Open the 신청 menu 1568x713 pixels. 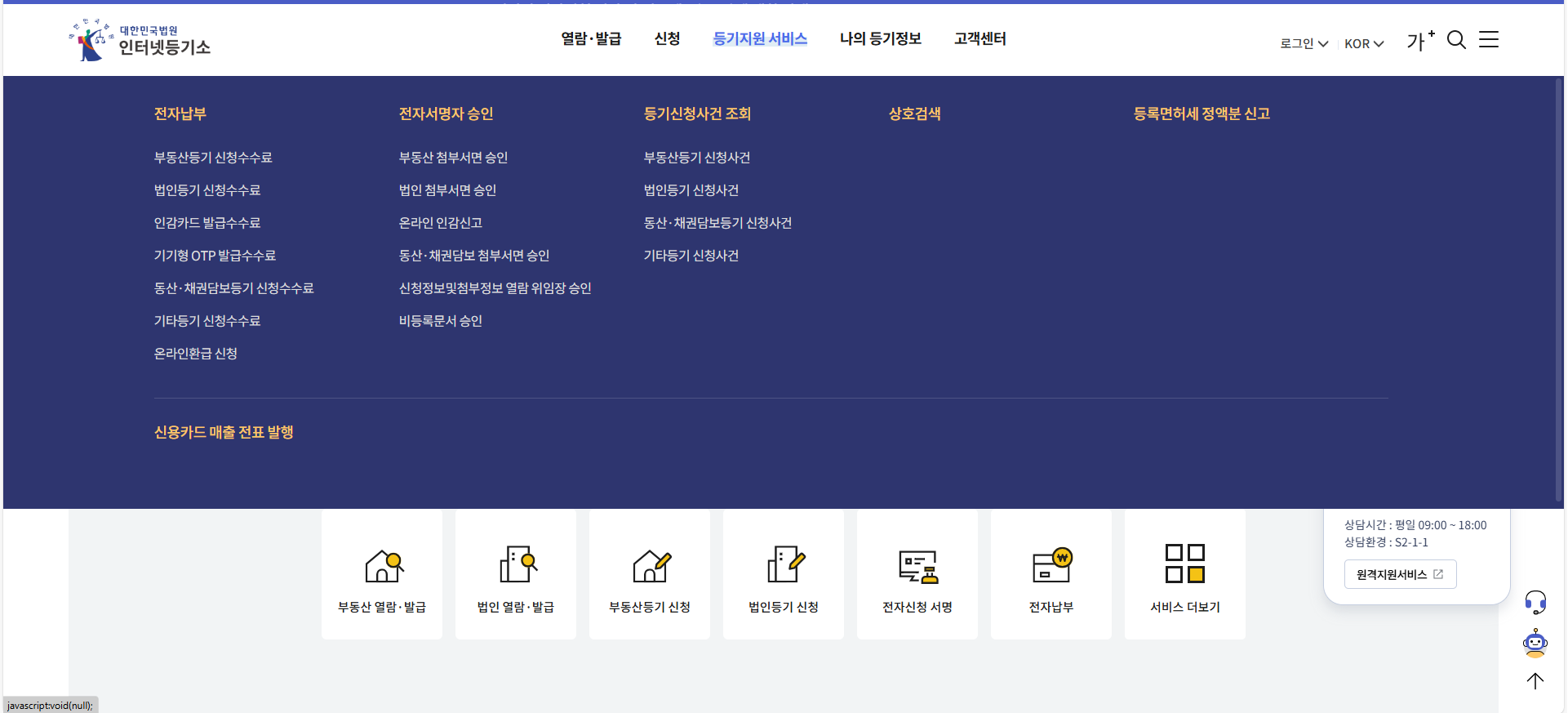coord(667,38)
